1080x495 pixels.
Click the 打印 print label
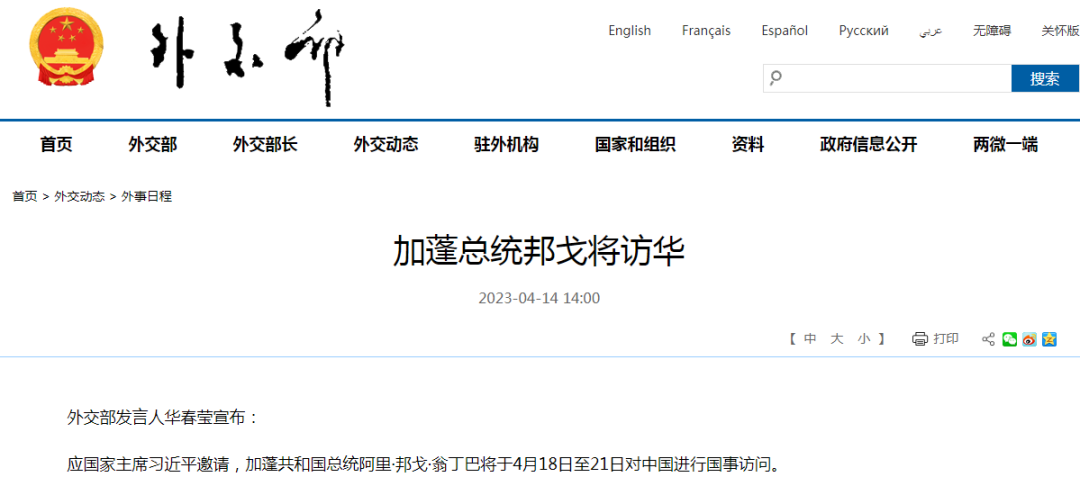(x=946, y=339)
